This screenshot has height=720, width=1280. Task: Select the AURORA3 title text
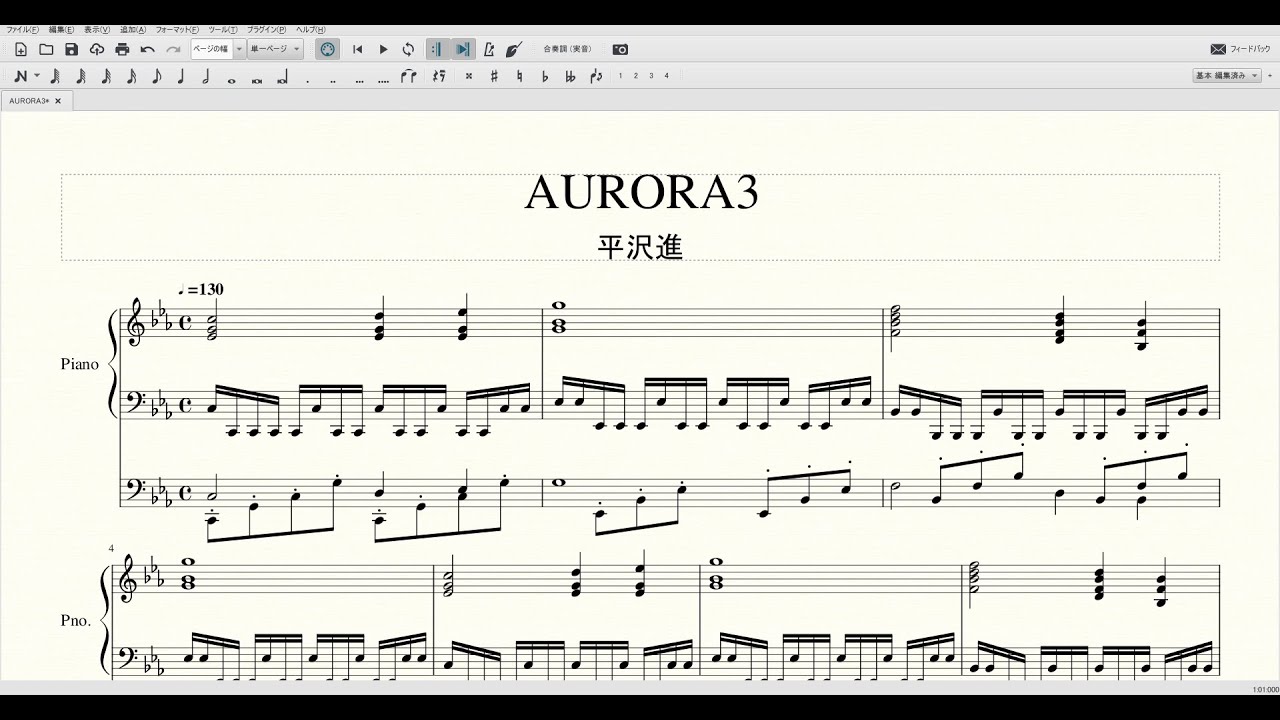coord(641,193)
